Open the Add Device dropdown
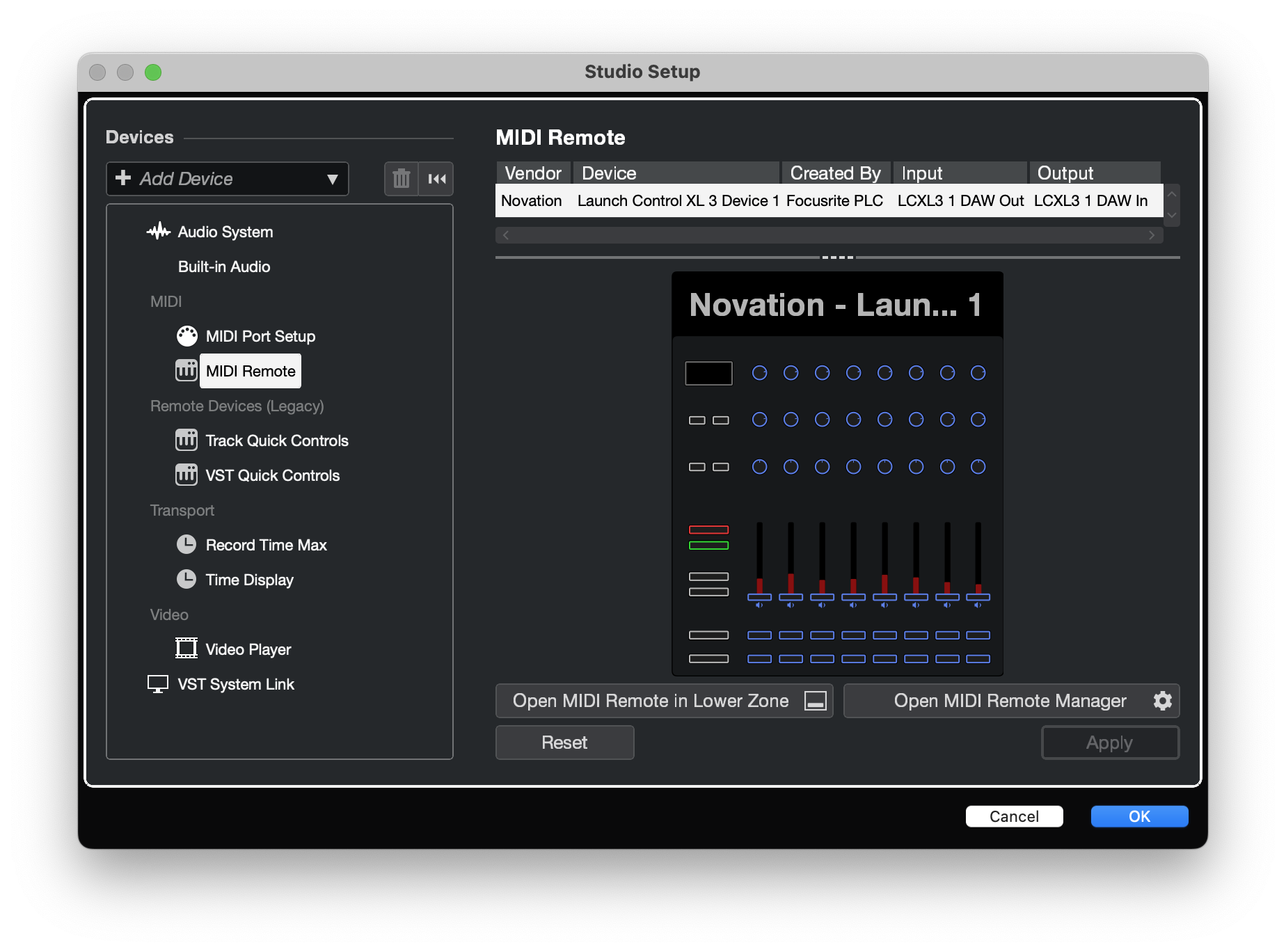The width and height of the screenshot is (1286, 952). coord(227,179)
